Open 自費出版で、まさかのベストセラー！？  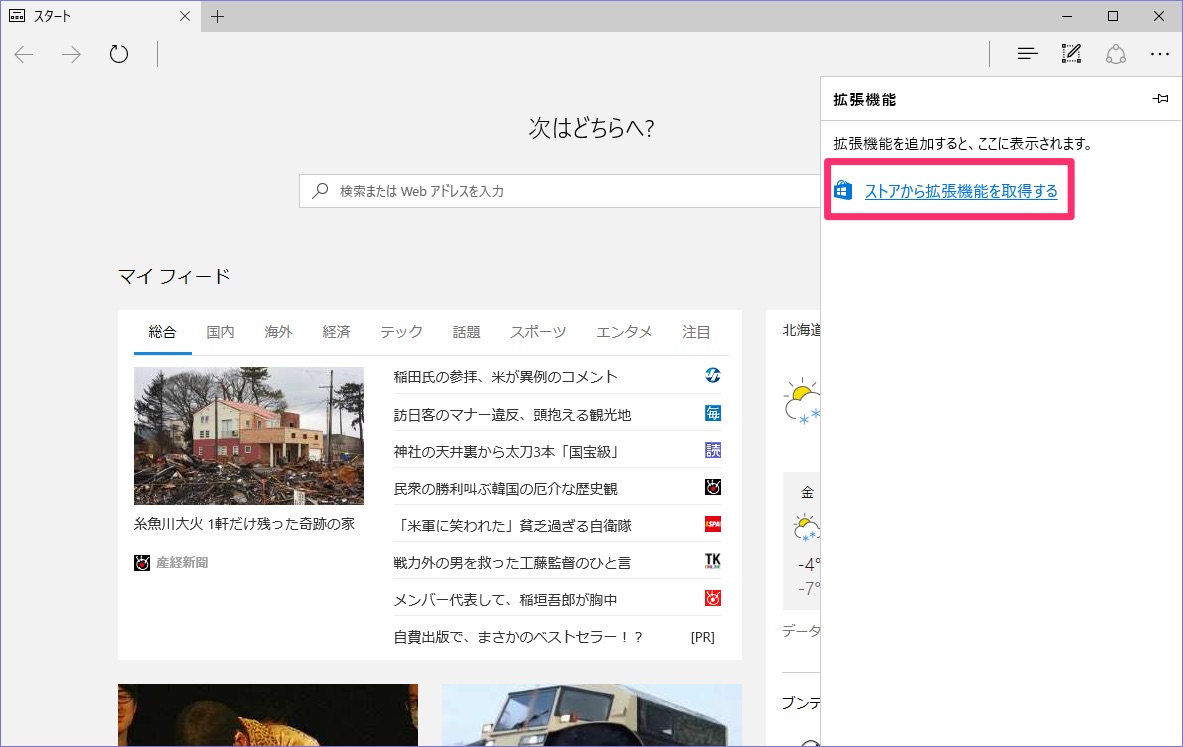[x=518, y=636]
